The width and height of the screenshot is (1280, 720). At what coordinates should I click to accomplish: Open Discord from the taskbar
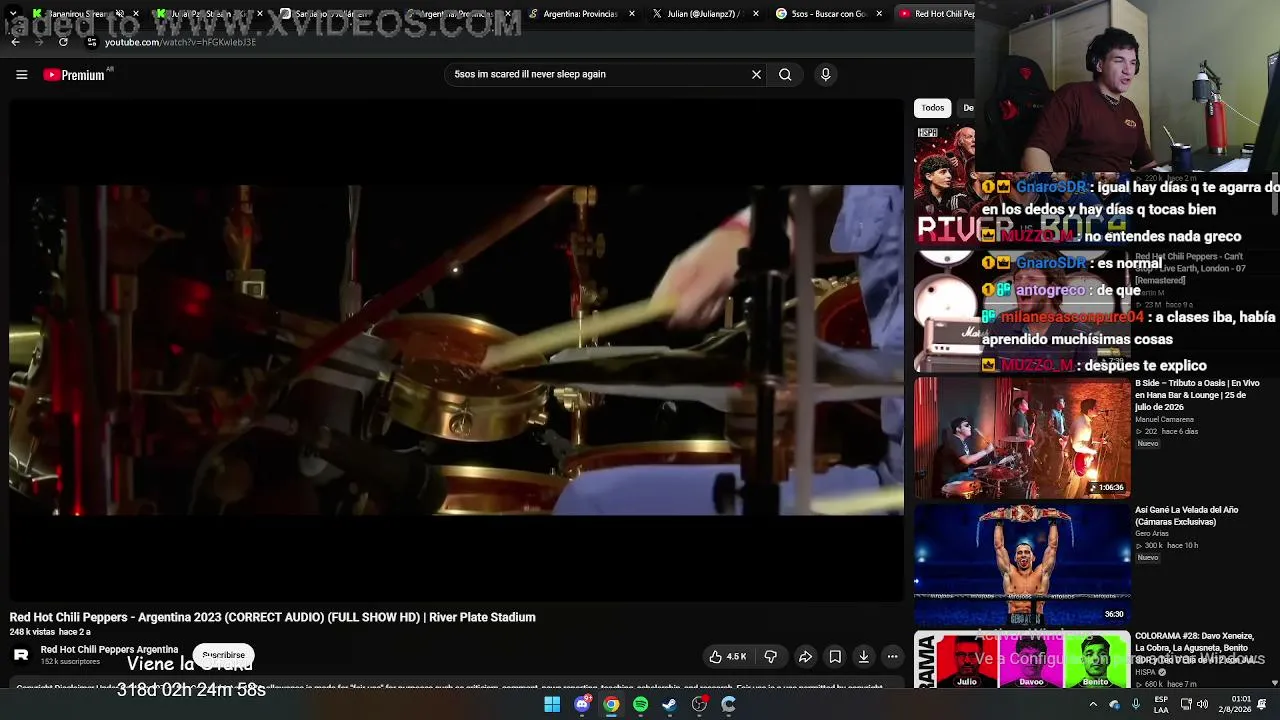click(x=582, y=704)
